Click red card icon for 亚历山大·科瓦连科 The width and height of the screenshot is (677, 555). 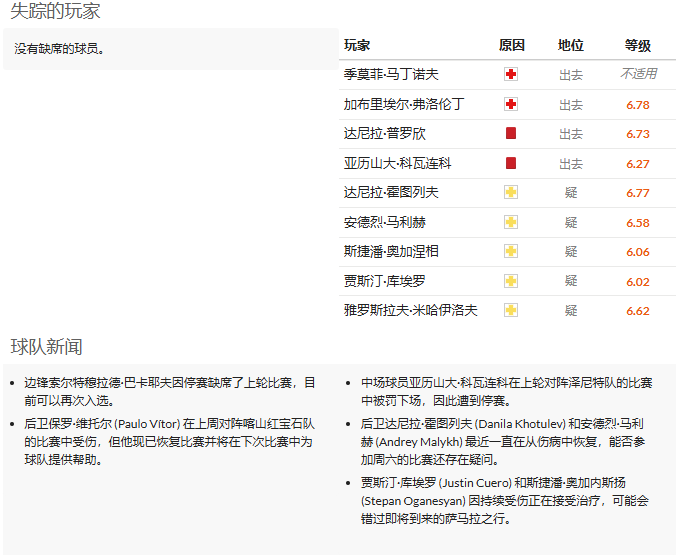coord(511,163)
